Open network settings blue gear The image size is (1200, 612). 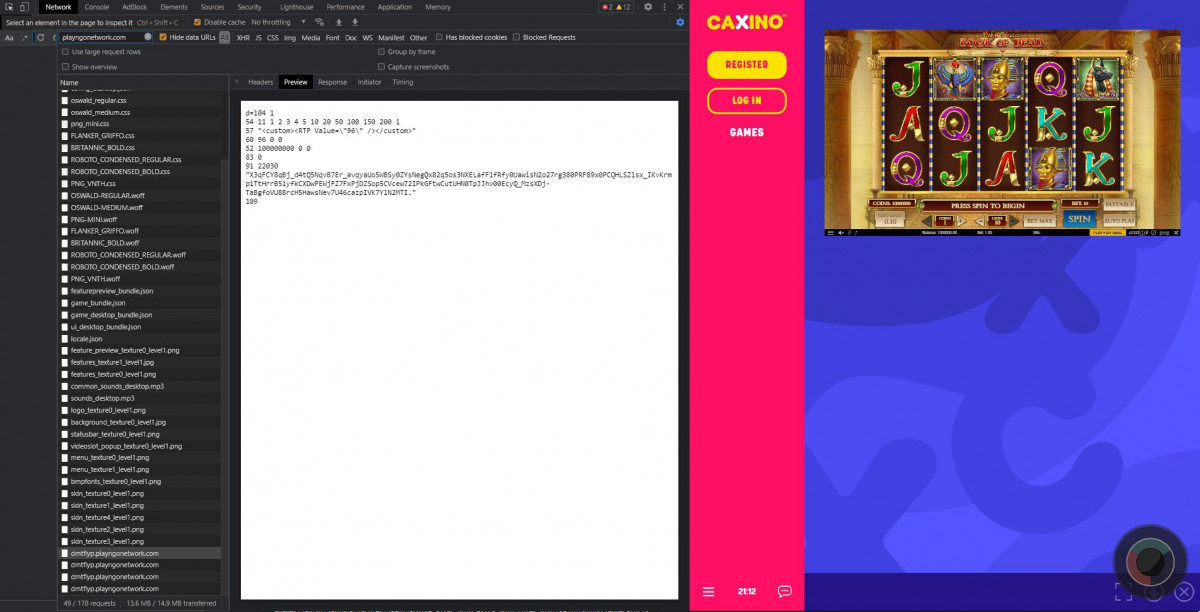681,22
